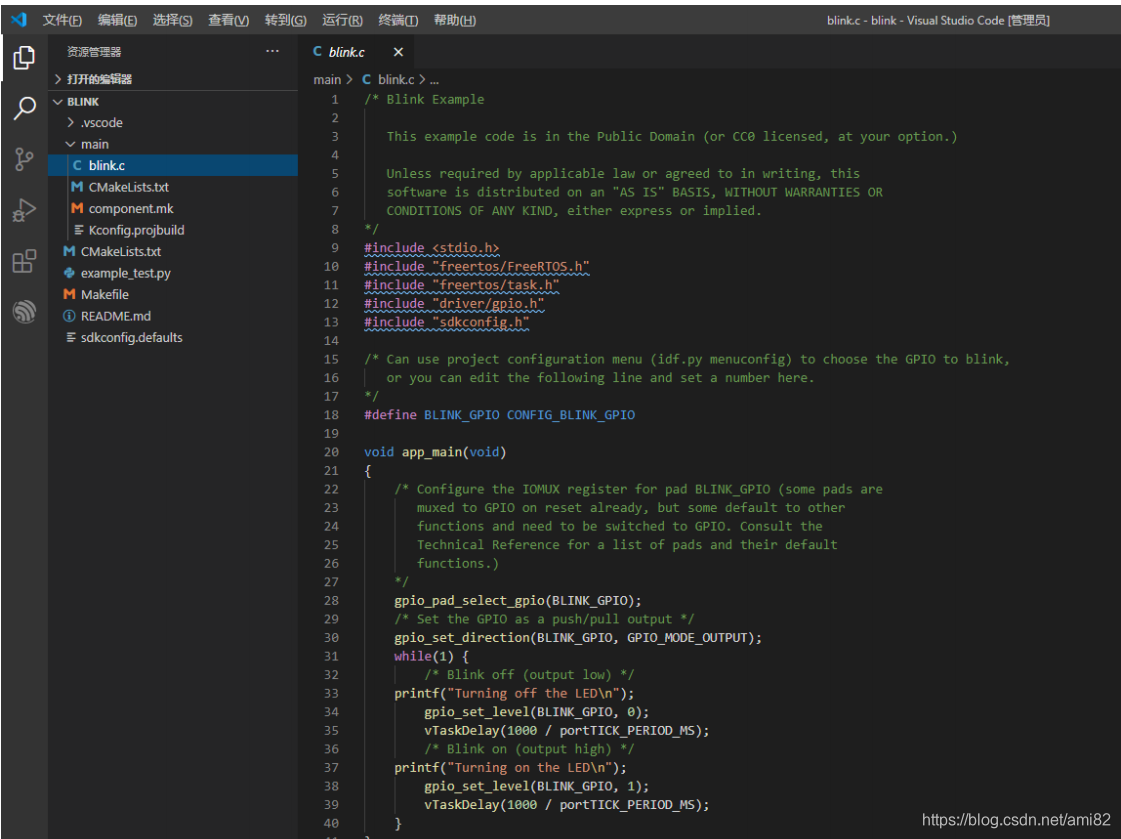Click the breadcrumb ellipsis symbol item

pos(434,80)
